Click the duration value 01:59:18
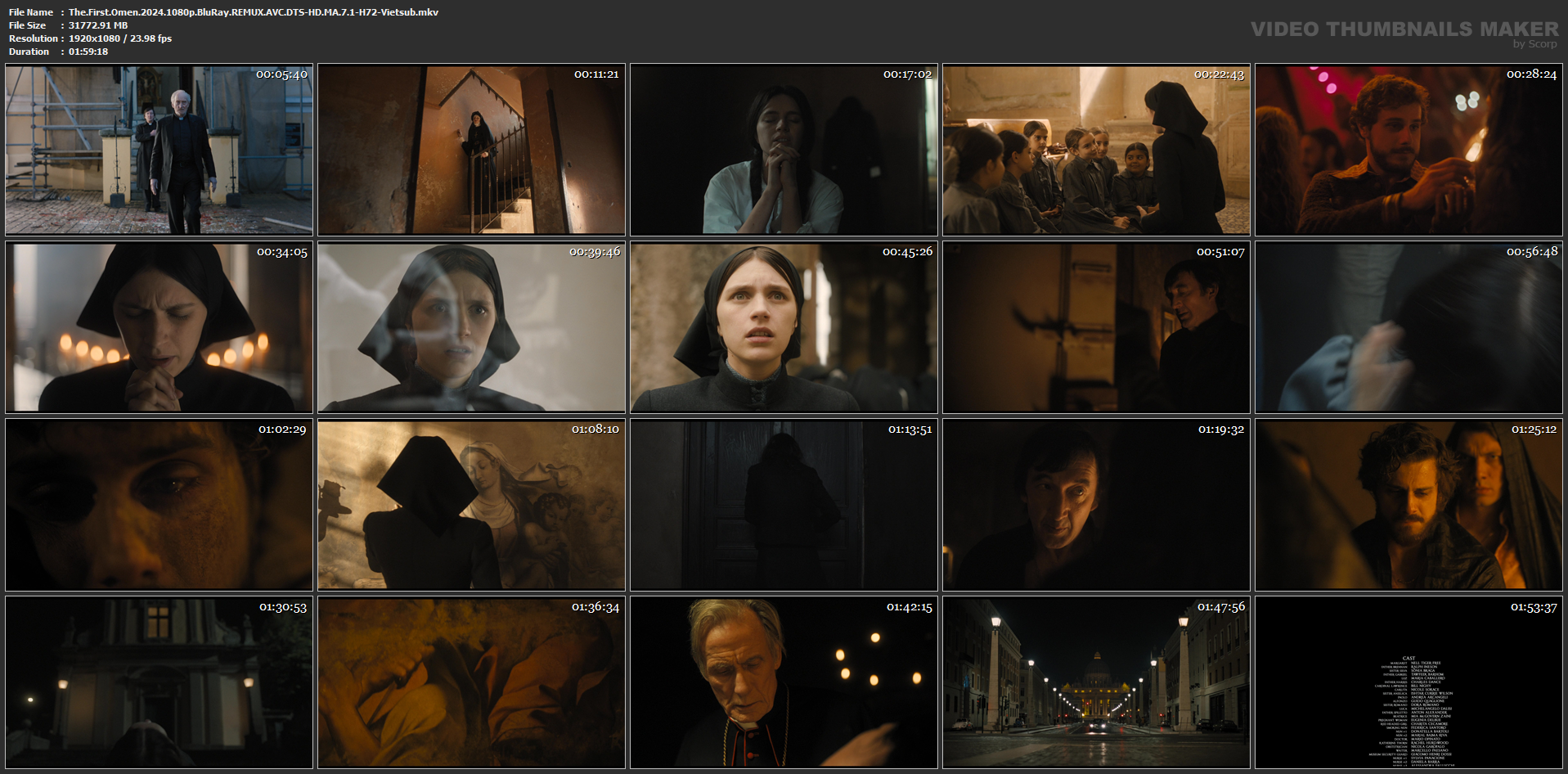 pos(88,52)
